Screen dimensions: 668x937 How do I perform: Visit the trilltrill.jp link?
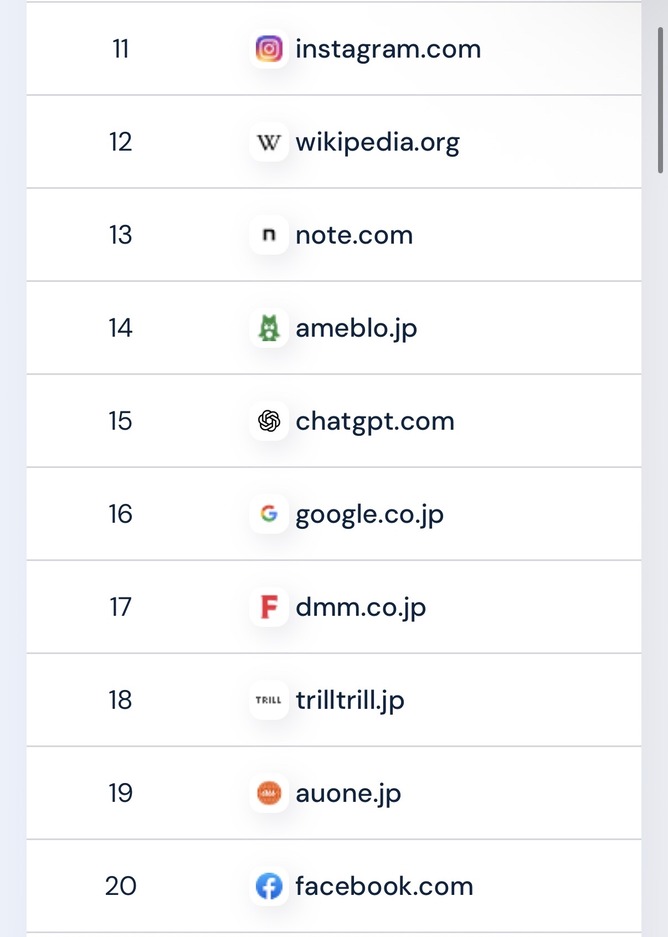pyautogui.click(x=350, y=700)
